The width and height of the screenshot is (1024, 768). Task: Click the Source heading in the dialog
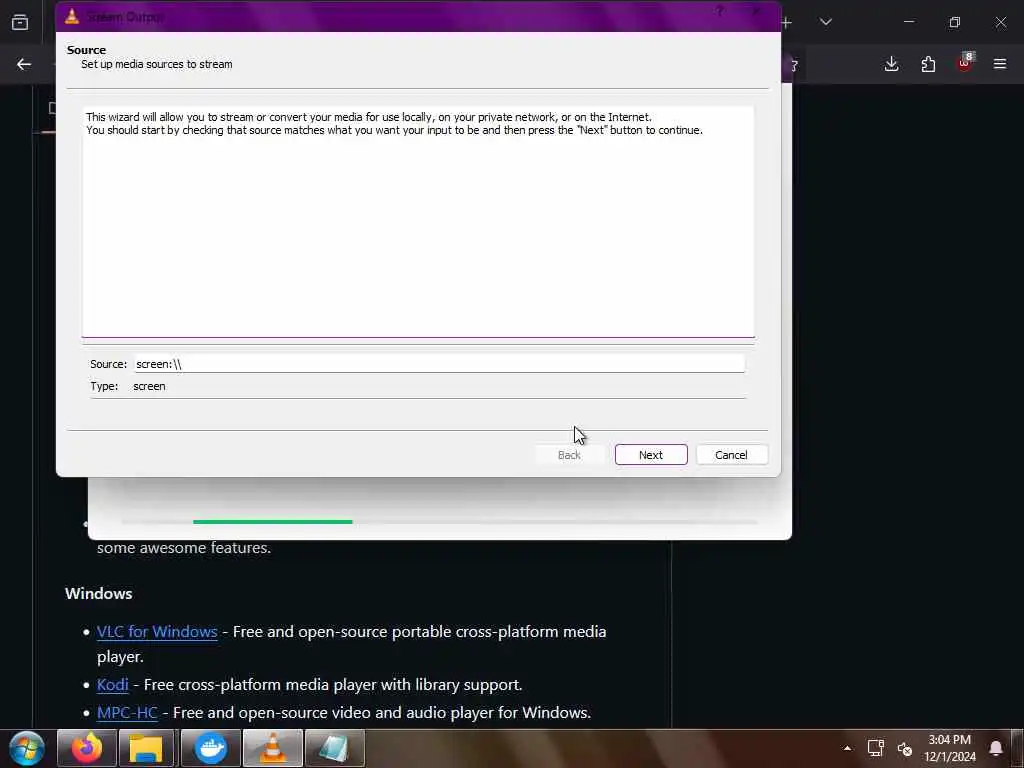coord(86,50)
